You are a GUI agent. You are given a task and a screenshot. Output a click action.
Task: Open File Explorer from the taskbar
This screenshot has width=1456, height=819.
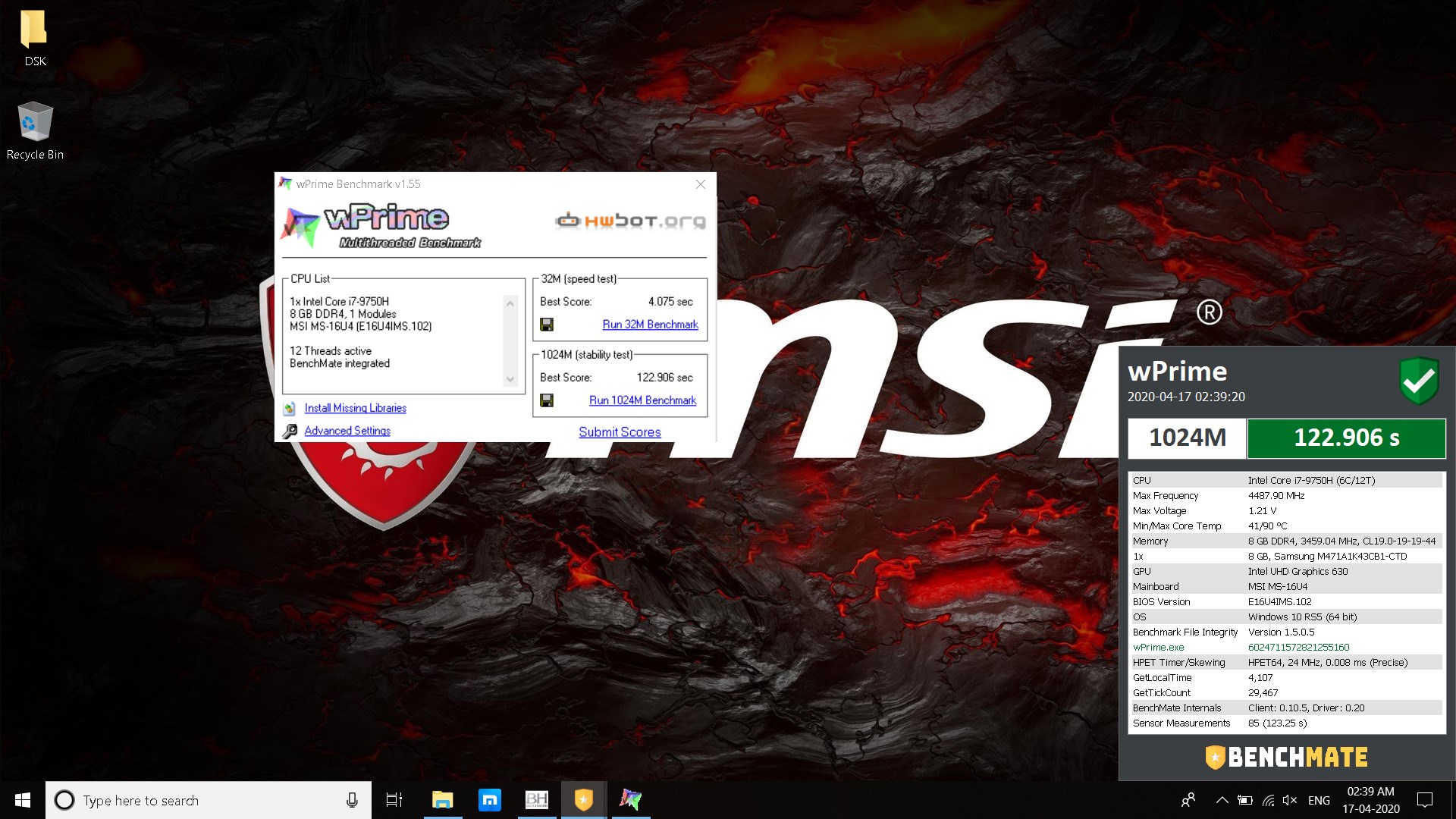click(442, 800)
